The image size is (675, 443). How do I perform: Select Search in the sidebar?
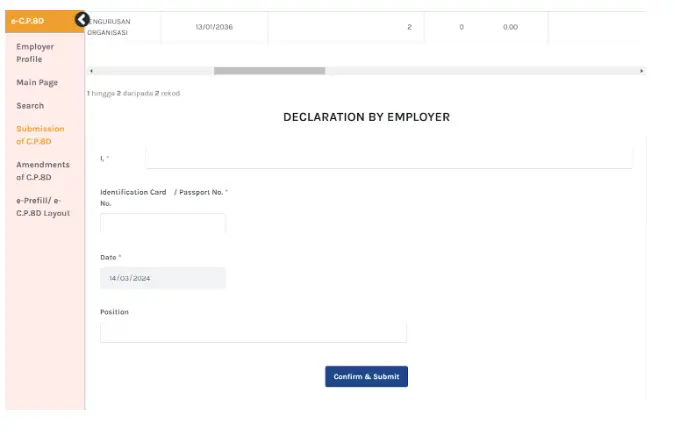point(30,106)
